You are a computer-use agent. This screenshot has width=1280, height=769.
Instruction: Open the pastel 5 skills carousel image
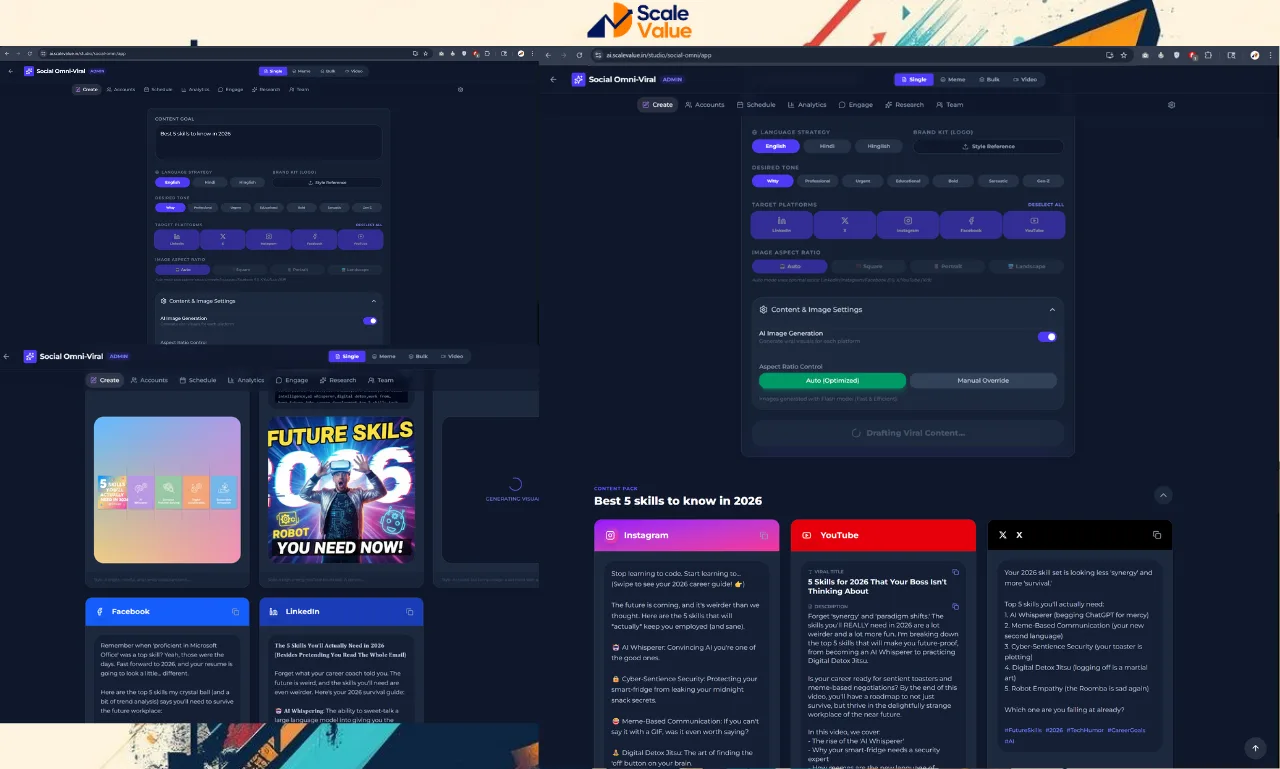(167, 490)
